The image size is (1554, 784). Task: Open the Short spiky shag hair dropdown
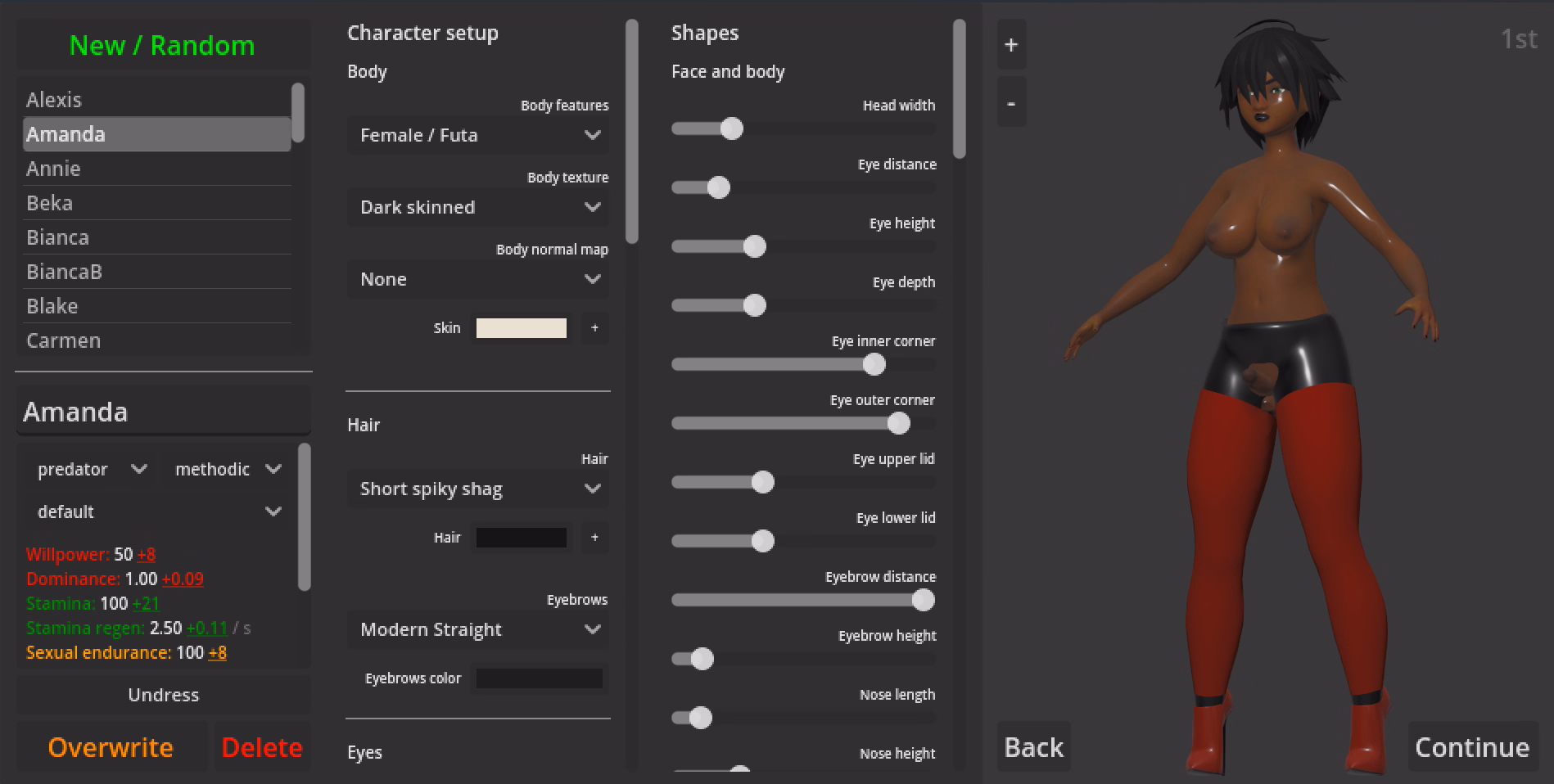[x=479, y=489]
